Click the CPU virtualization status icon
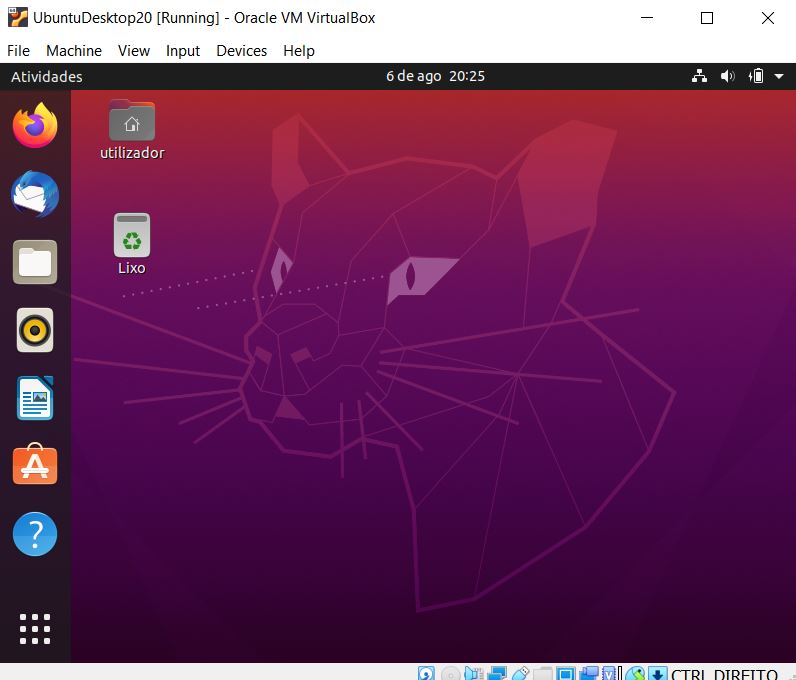 (611, 673)
